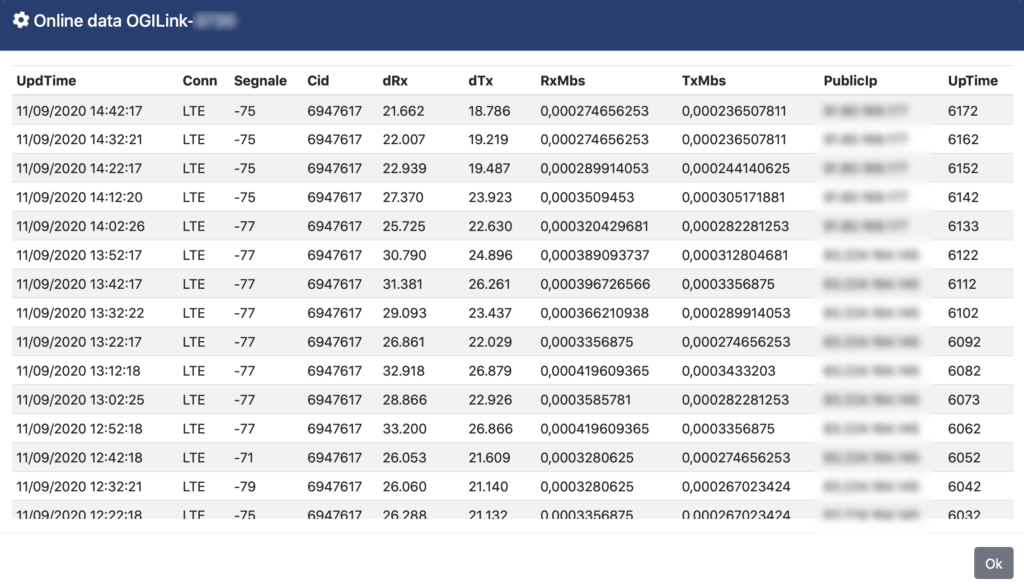Select the UpTime column header
The image size is (1024, 584).
[973, 81]
